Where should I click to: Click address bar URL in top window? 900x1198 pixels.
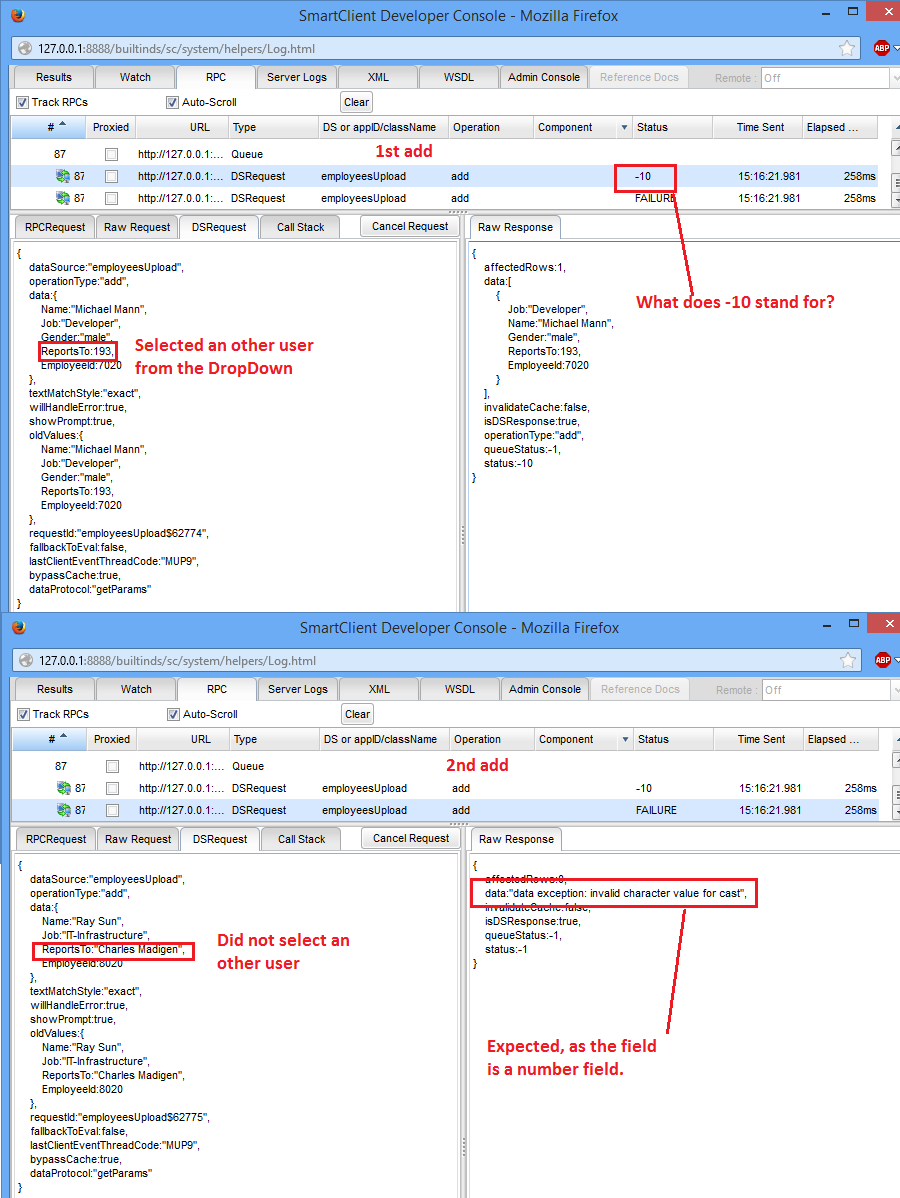tap(176, 49)
